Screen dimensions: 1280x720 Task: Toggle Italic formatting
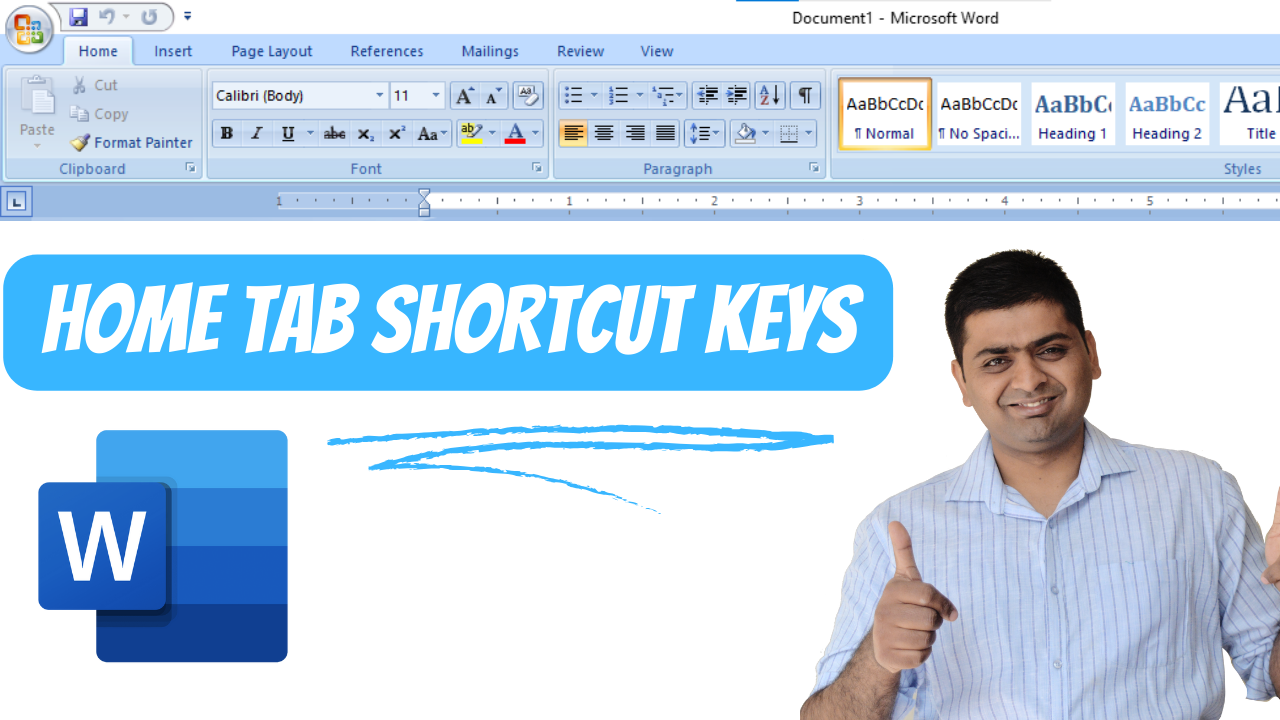point(257,134)
